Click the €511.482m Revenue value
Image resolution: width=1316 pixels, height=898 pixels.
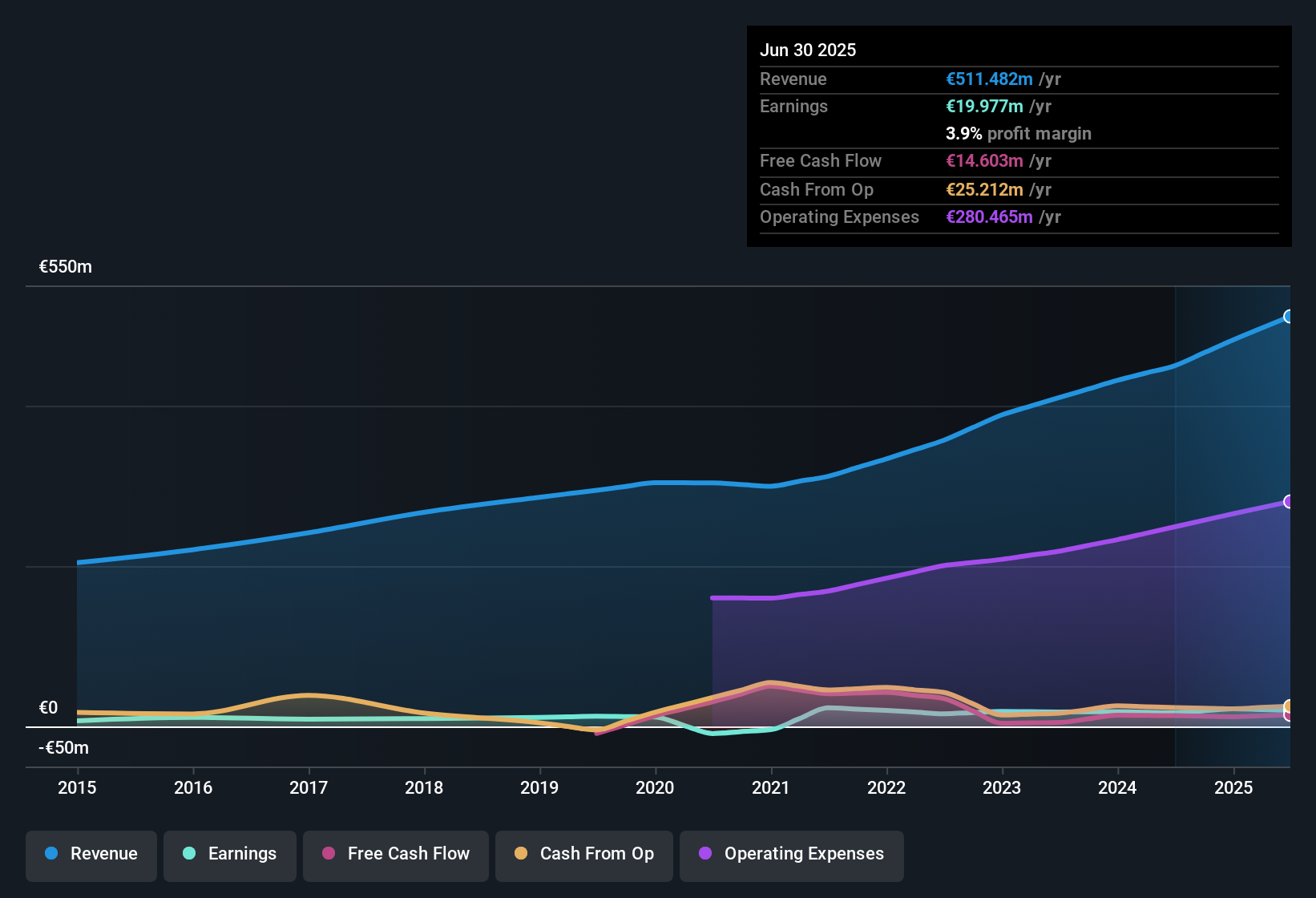click(x=989, y=79)
